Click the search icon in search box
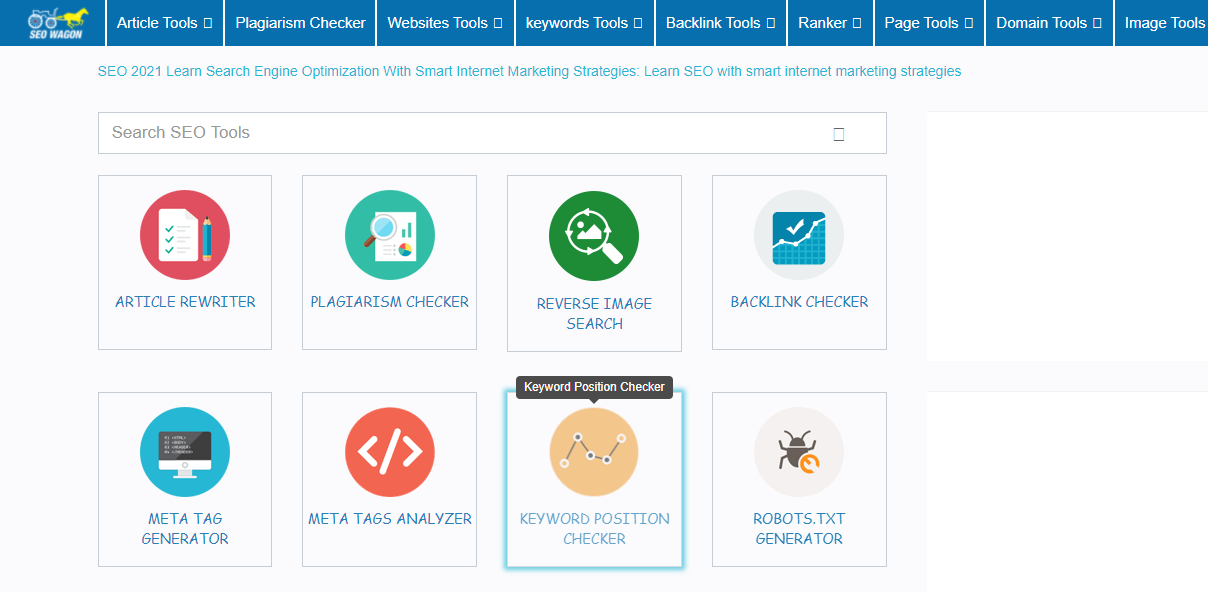This screenshot has width=1208, height=592. [x=839, y=134]
